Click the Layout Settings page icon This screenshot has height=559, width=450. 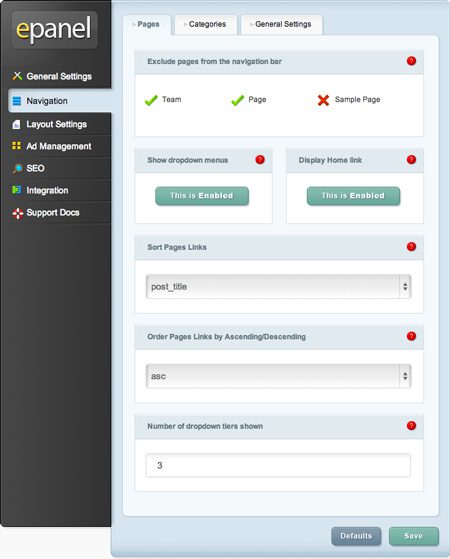coord(16,124)
